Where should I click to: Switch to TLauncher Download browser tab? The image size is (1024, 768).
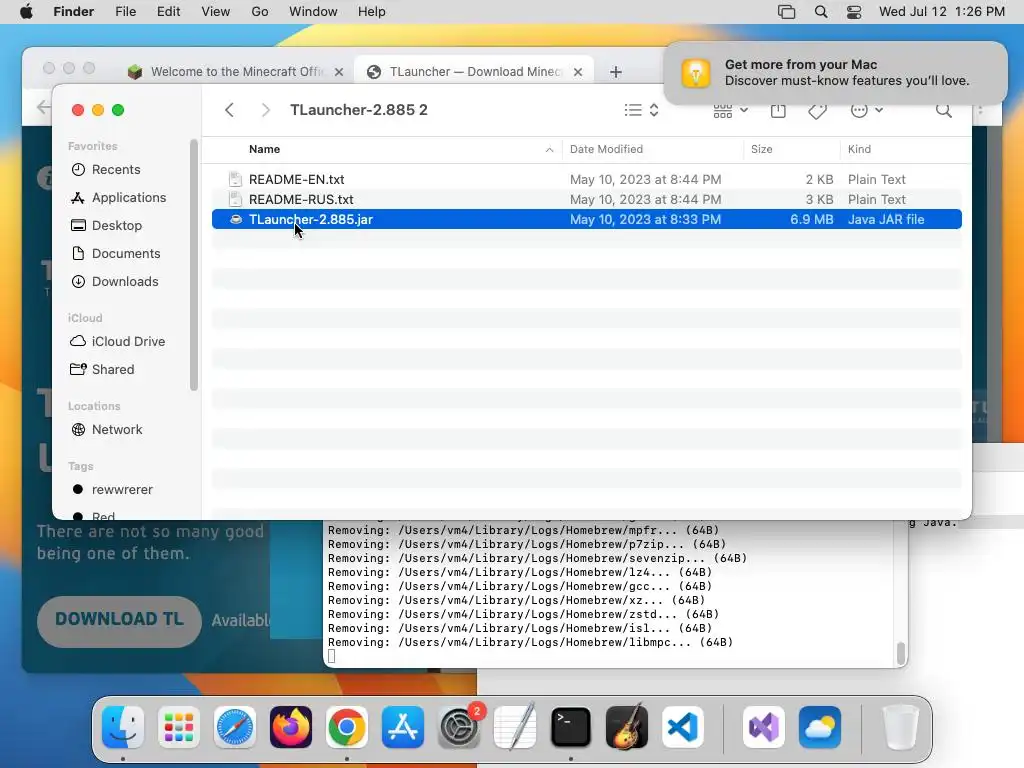coord(475,72)
